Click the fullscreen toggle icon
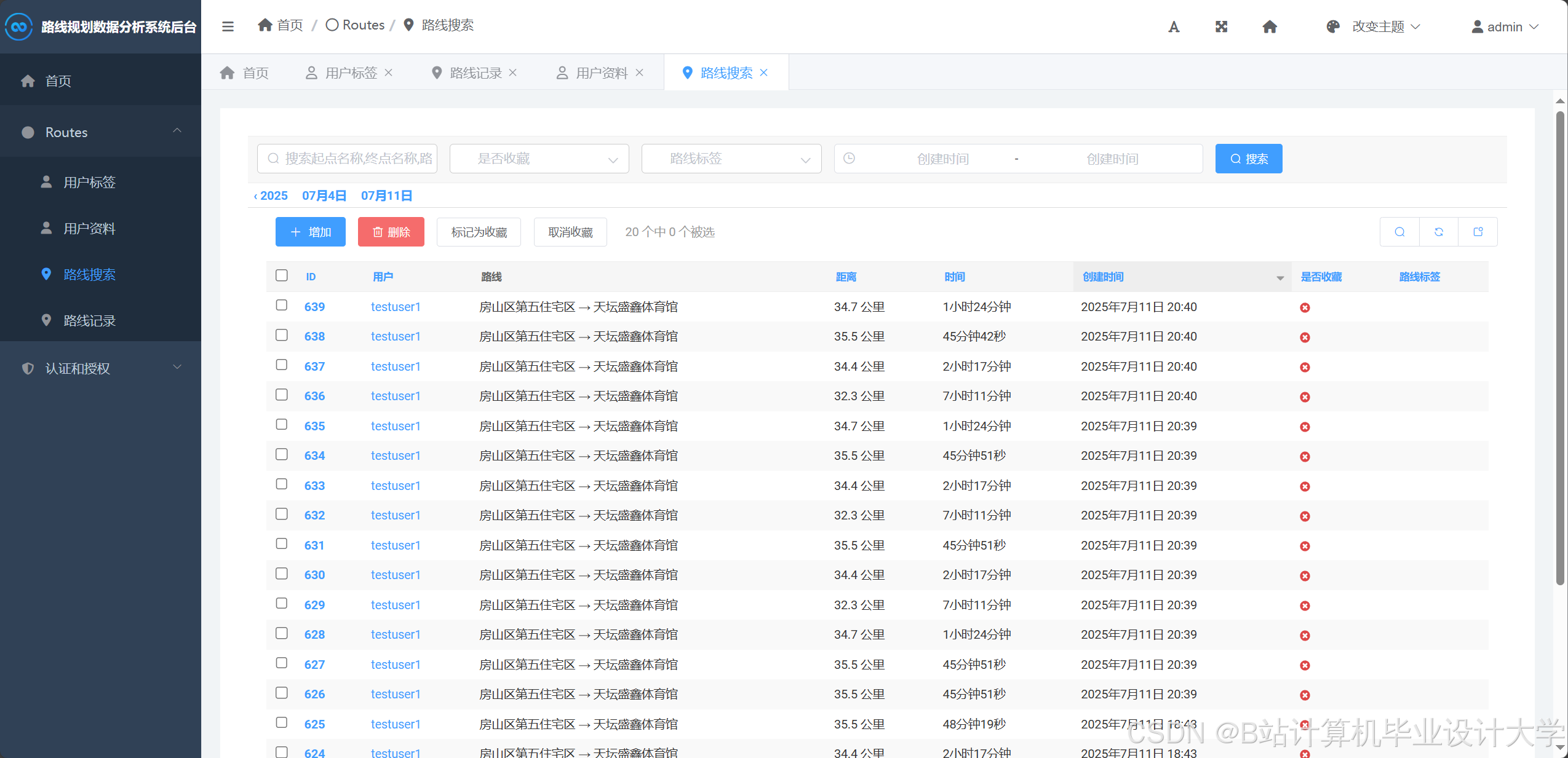This screenshot has width=1568, height=758. 1222,26
